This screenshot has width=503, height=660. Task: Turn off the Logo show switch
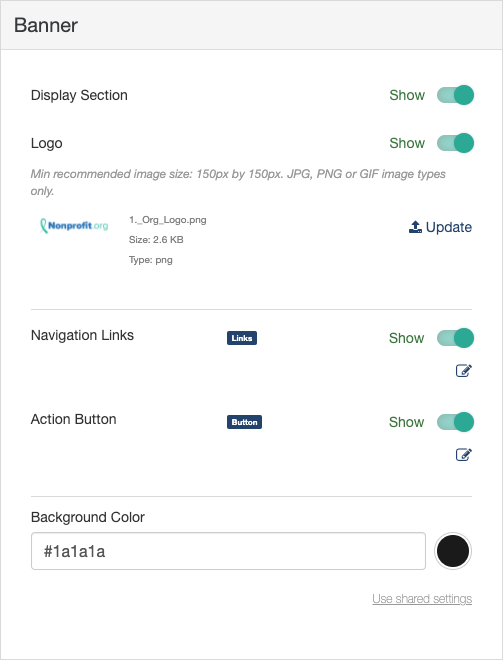point(455,143)
